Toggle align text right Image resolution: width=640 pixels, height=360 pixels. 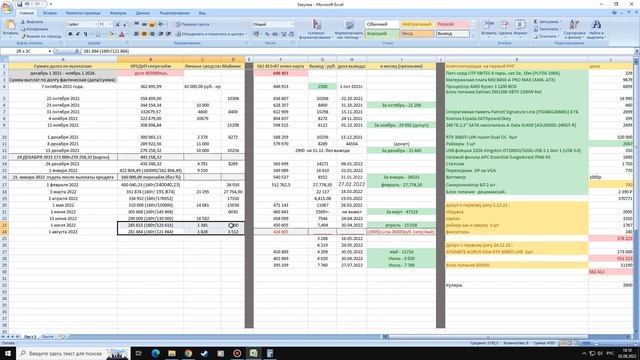(x=152, y=34)
